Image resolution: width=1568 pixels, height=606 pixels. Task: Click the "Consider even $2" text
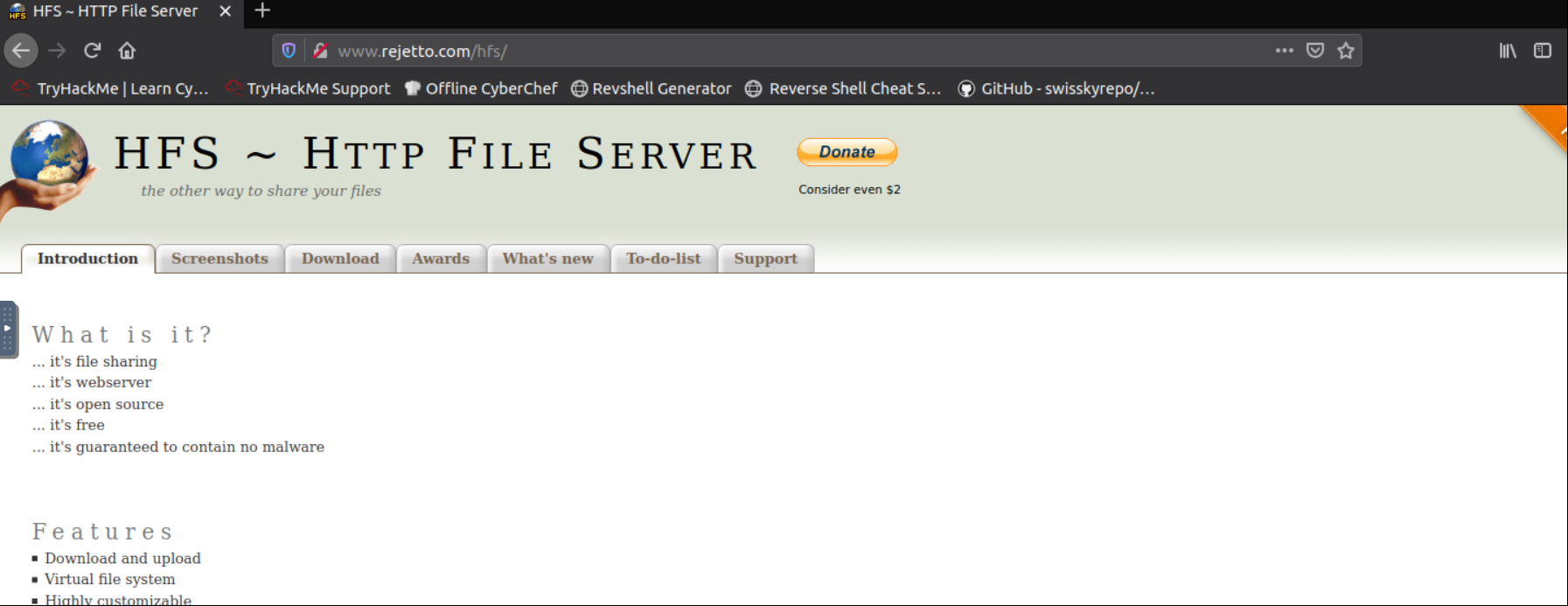849,190
